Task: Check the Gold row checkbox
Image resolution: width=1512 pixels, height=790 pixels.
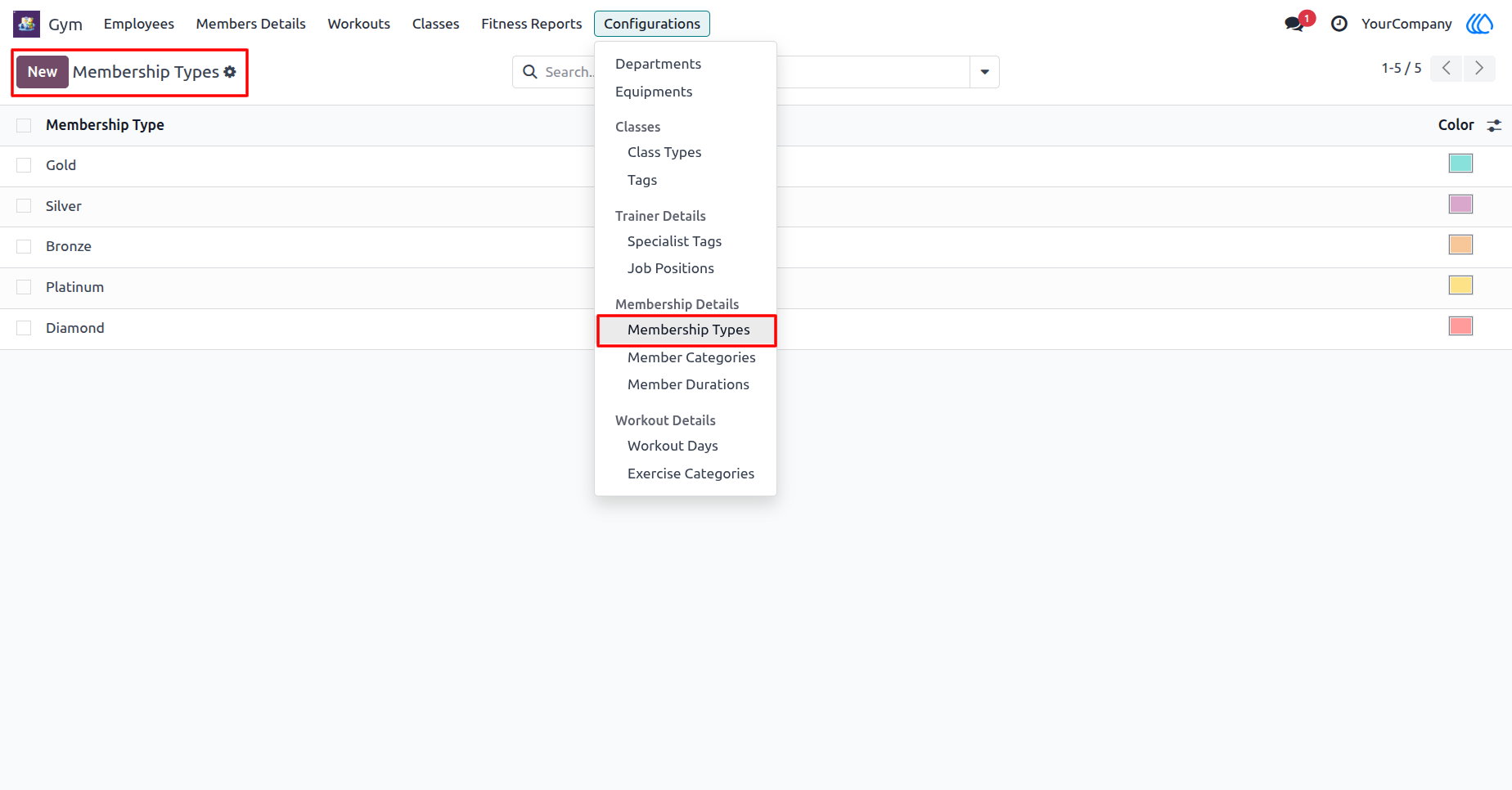Action: point(24,165)
